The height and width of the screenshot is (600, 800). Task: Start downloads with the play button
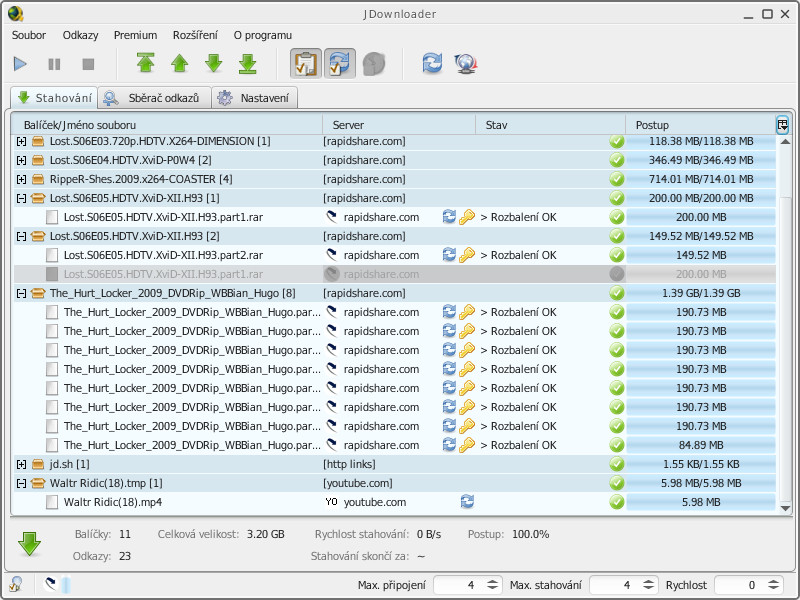(x=20, y=64)
